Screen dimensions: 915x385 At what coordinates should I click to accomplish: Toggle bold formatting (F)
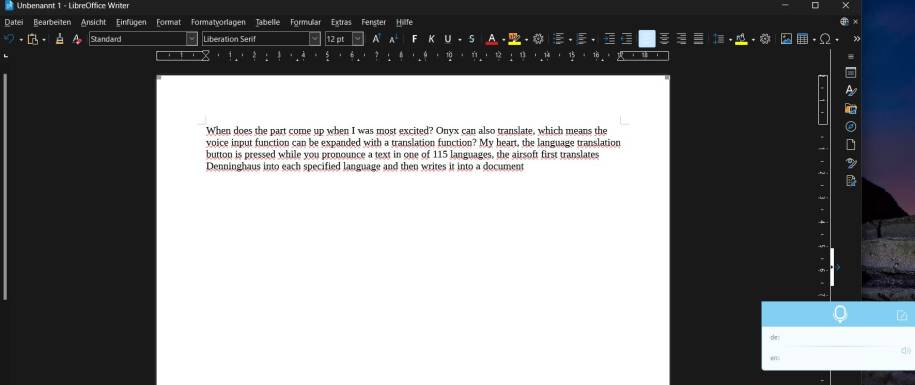pyautogui.click(x=414, y=39)
